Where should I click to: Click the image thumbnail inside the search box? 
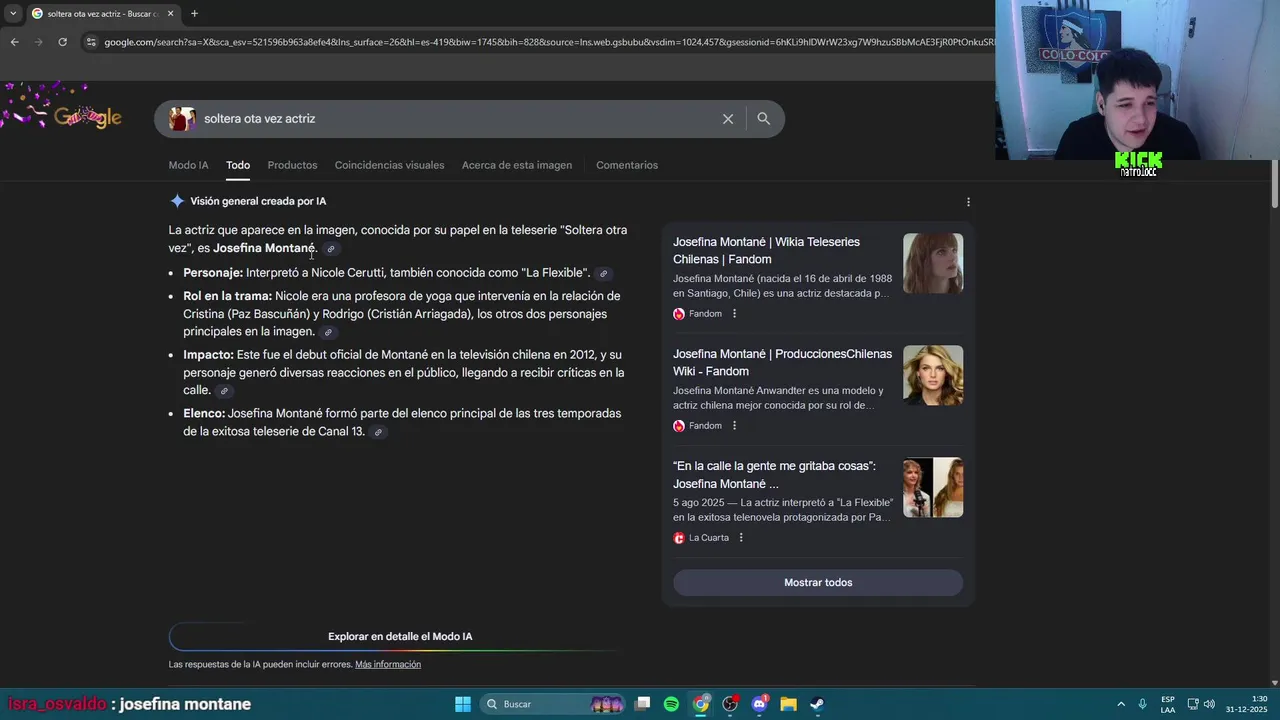[182, 119]
